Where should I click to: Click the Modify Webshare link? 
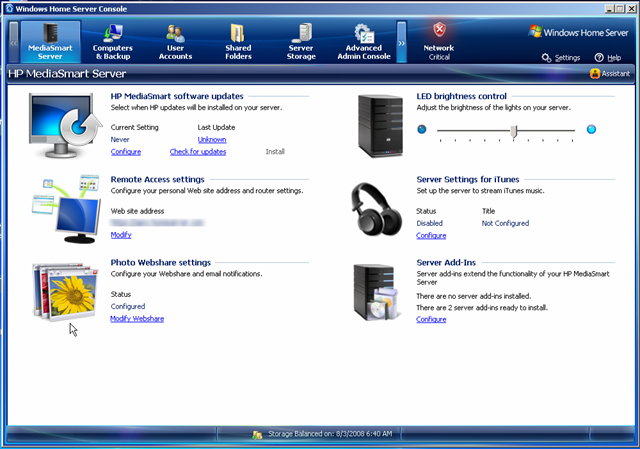[x=137, y=318]
